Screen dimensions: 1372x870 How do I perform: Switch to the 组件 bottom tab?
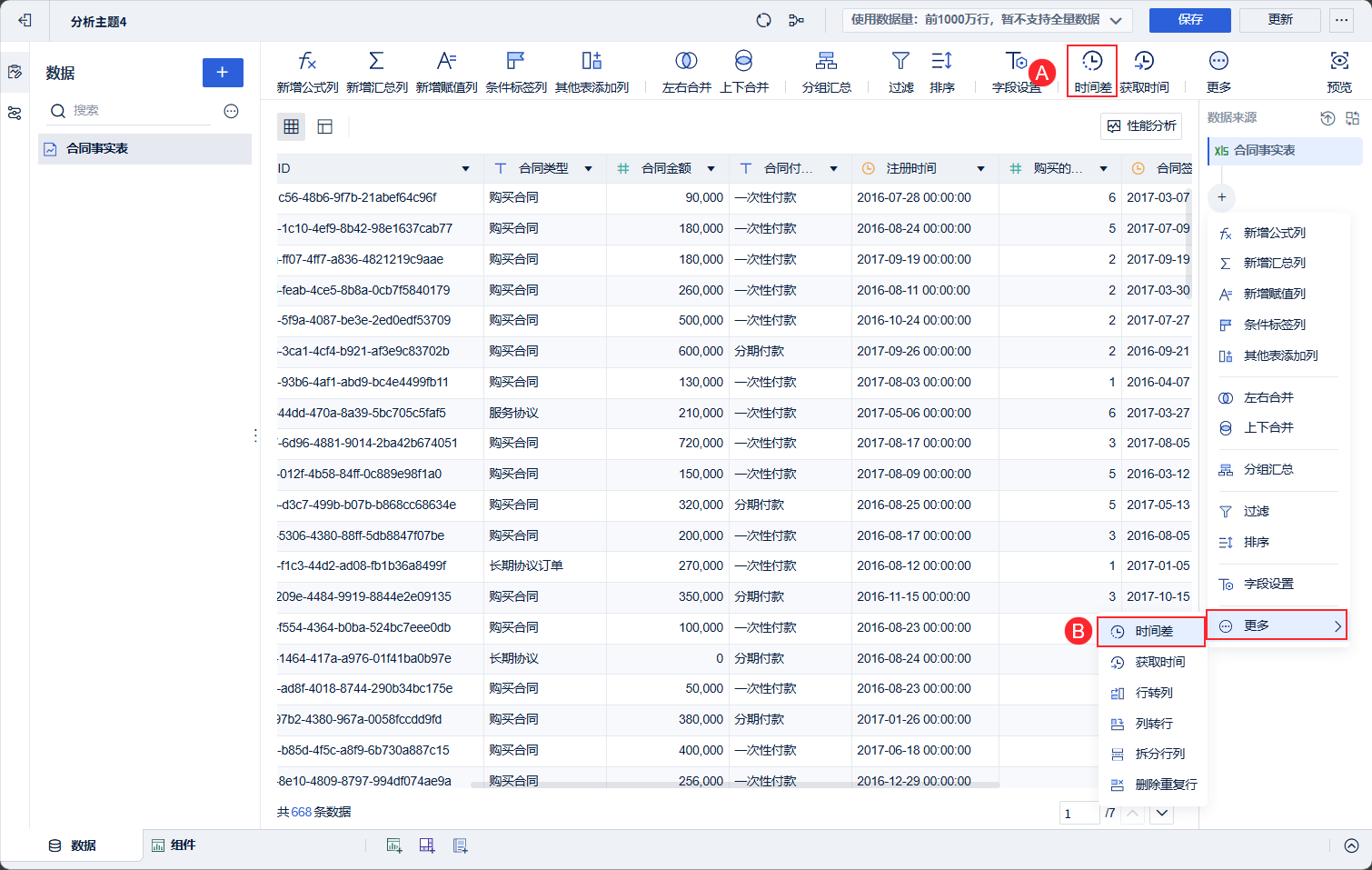coord(174,845)
